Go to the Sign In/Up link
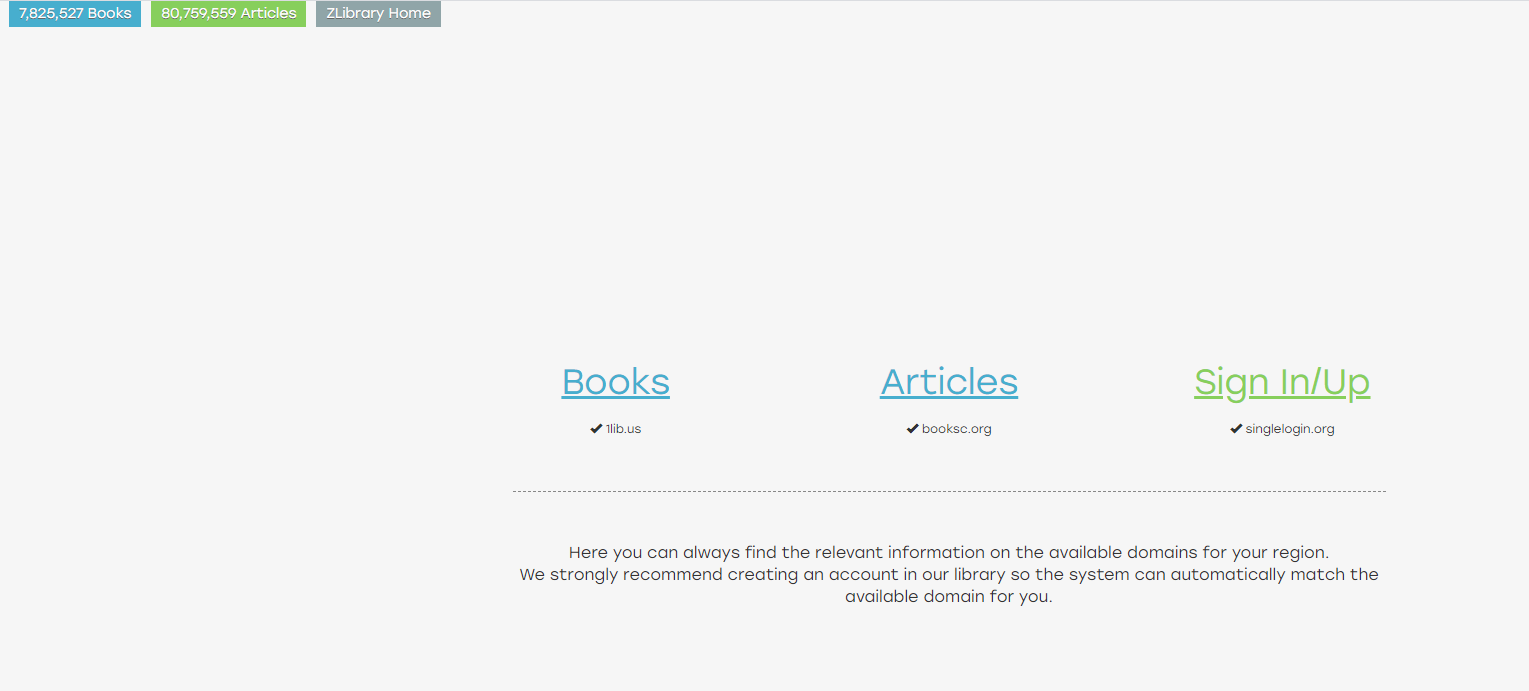Image resolution: width=1529 pixels, height=691 pixels. click(x=1282, y=382)
